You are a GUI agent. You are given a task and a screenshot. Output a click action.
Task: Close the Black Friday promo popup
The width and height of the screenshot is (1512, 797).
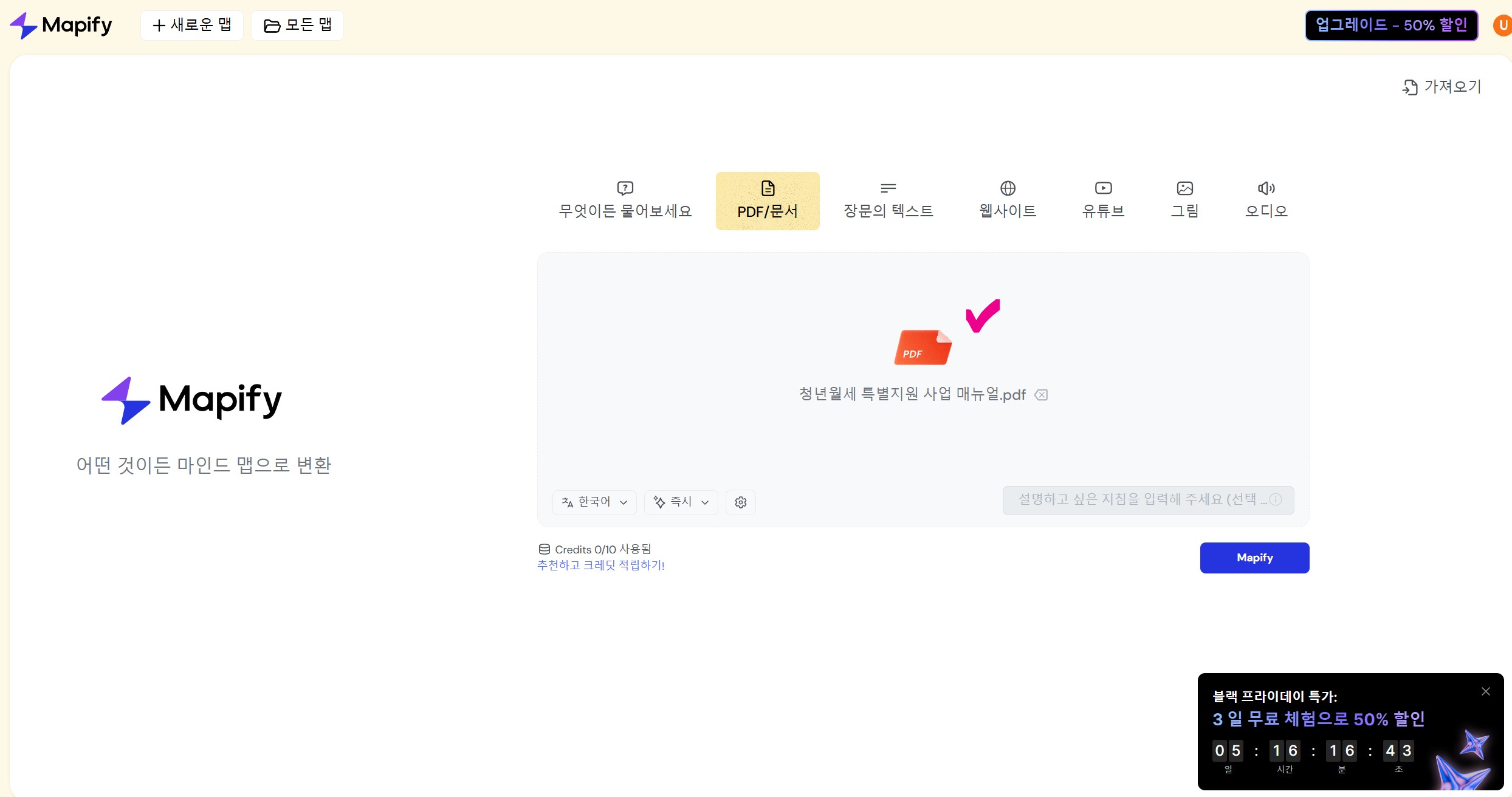tap(1485, 691)
